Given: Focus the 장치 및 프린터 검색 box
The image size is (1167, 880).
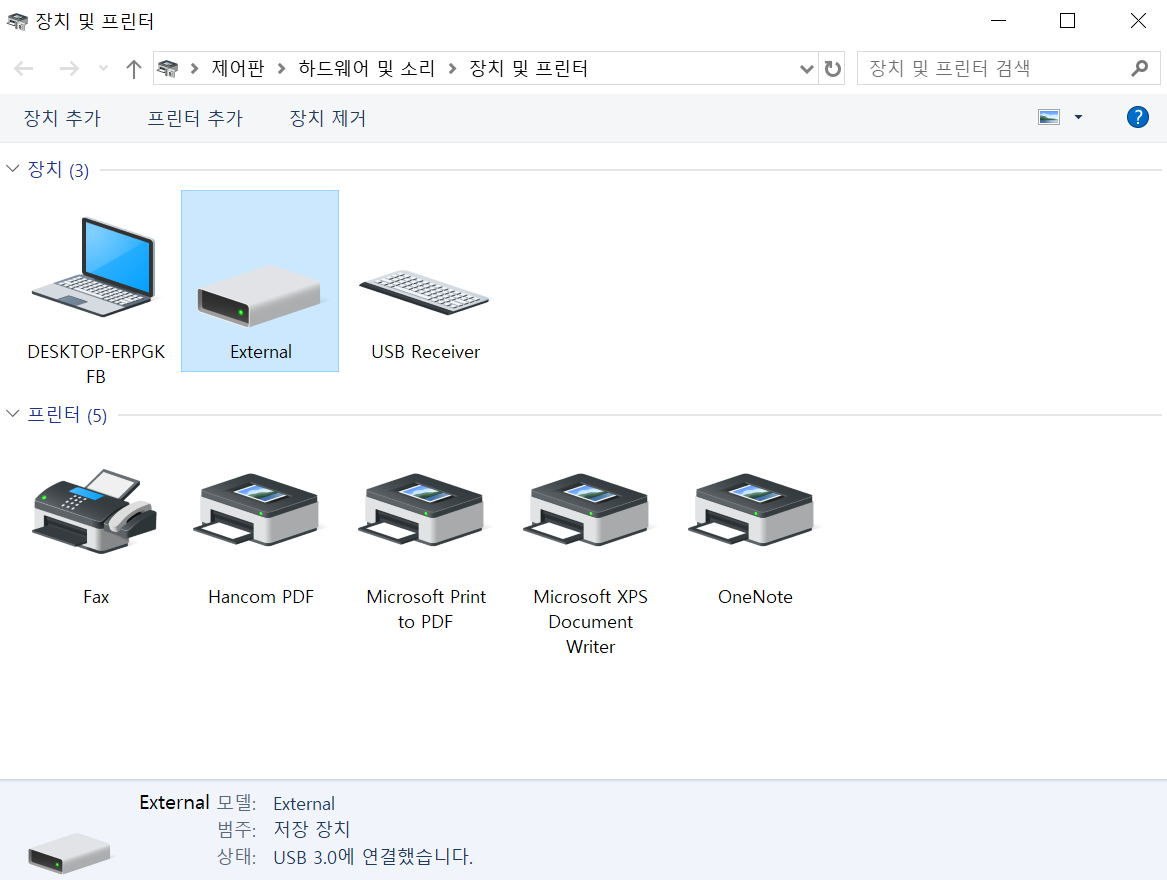Looking at the screenshot, I should click(x=1008, y=68).
